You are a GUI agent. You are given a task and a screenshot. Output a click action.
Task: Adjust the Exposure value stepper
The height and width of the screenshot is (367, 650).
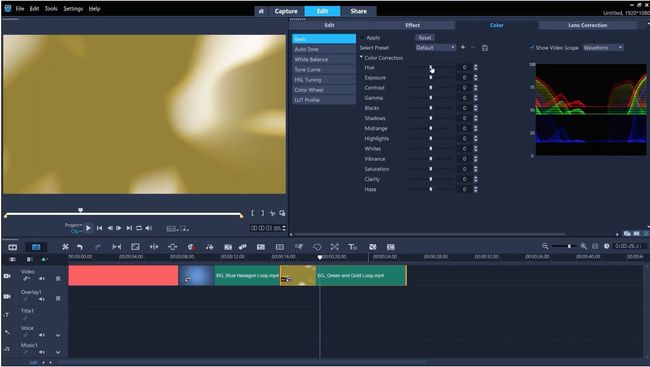tap(475, 78)
